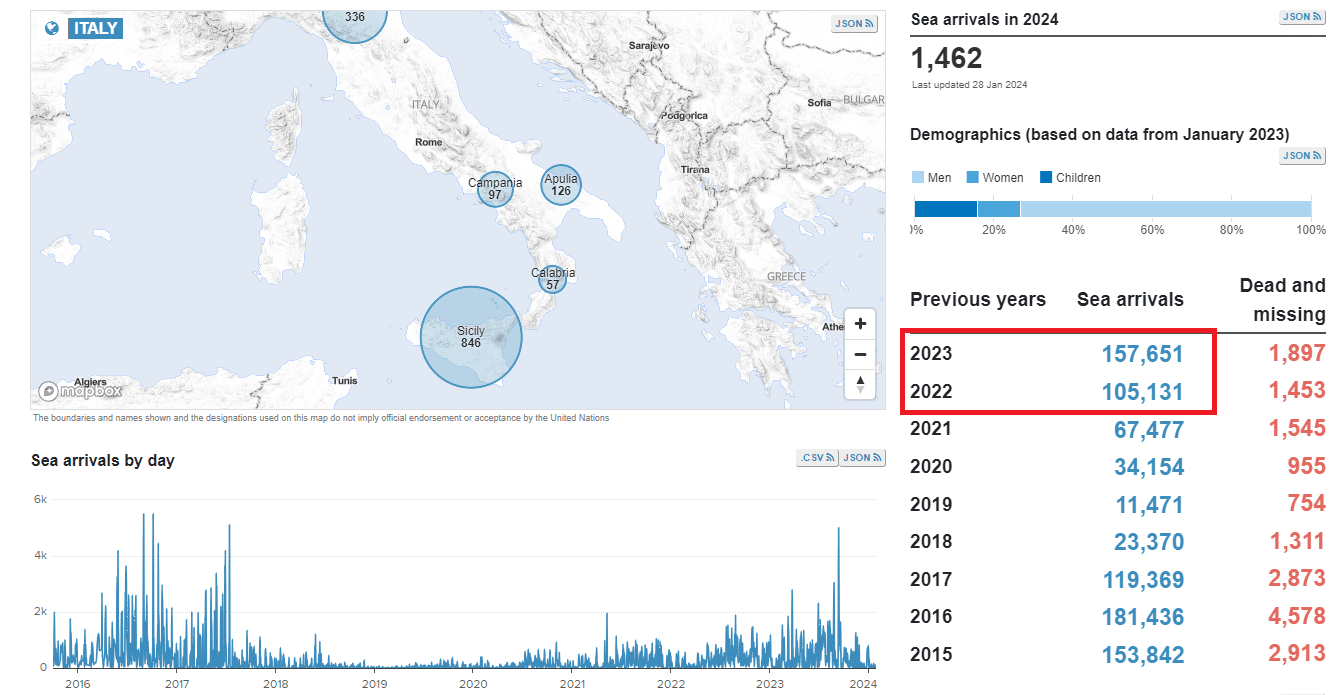The width and height of the screenshot is (1343, 695).
Task: Click the Campania 97 map bubble
Action: (495, 188)
